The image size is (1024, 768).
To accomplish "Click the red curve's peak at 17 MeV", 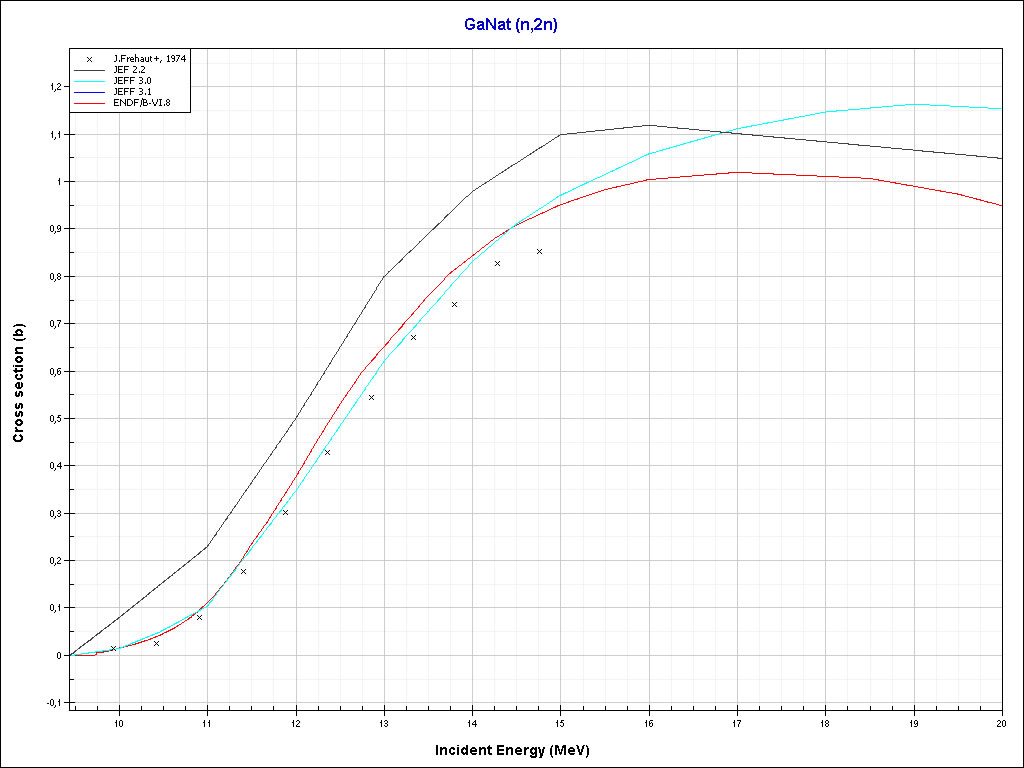I will (737, 172).
